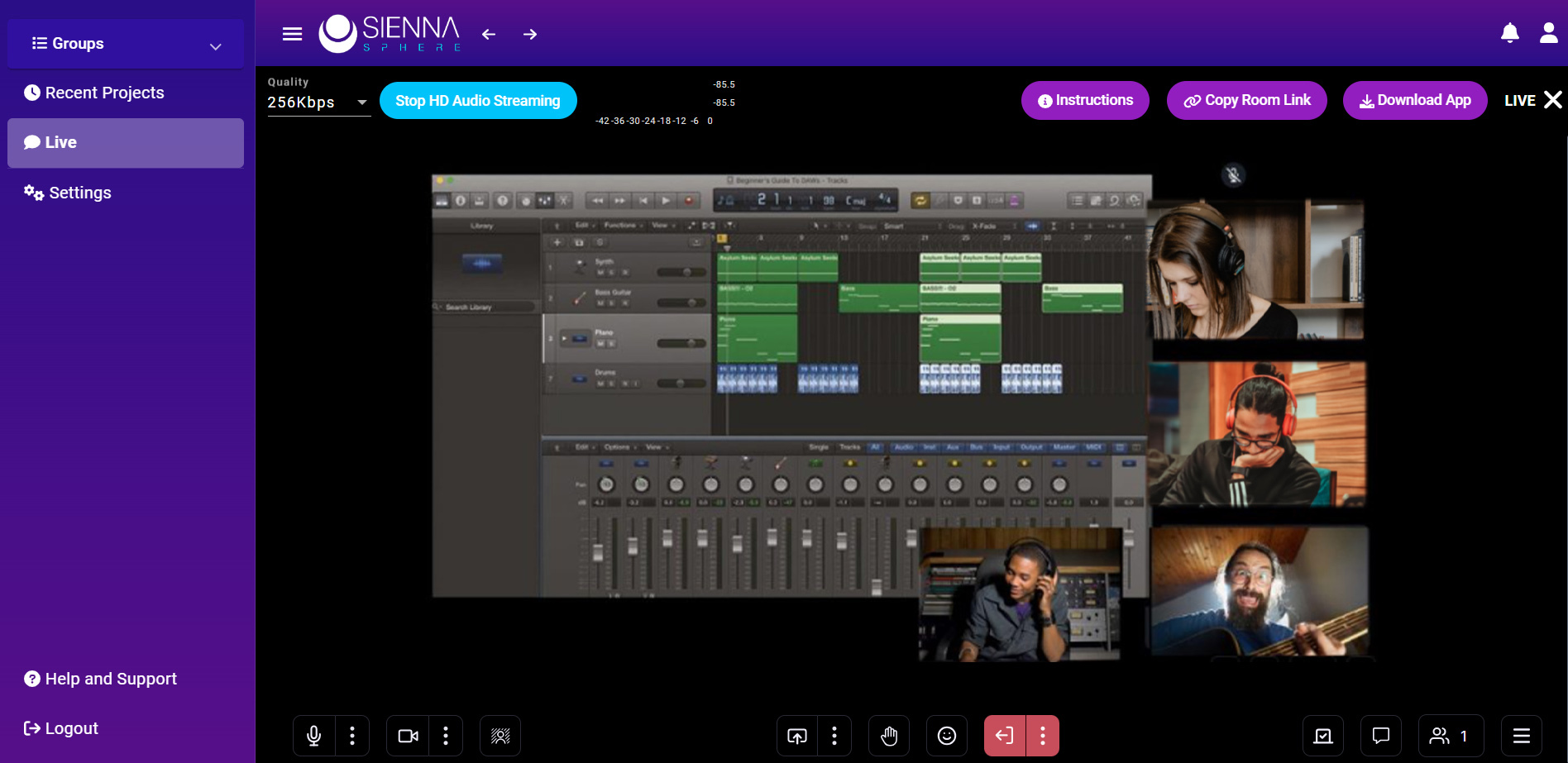The height and width of the screenshot is (763, 1568).
Task: Open Settings from the sidebar
Action: point(79,193)
